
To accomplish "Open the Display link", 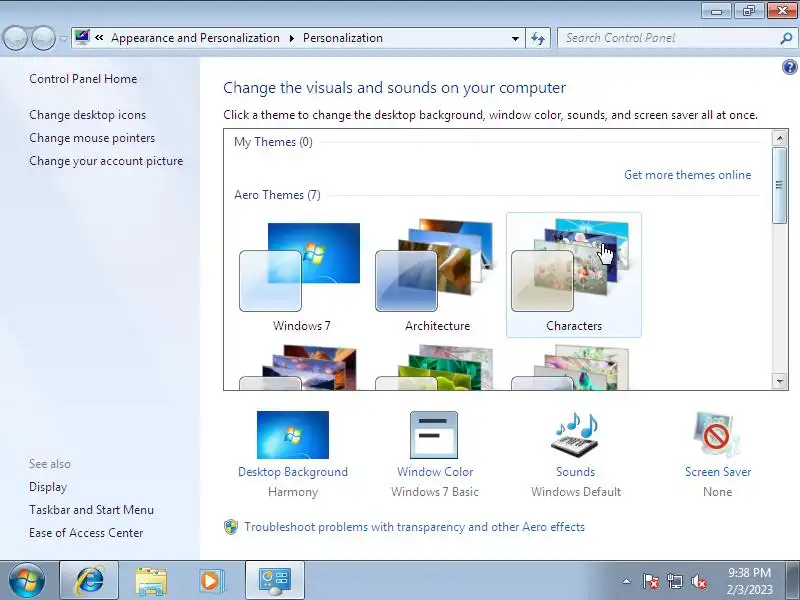I will coord(48,487).
